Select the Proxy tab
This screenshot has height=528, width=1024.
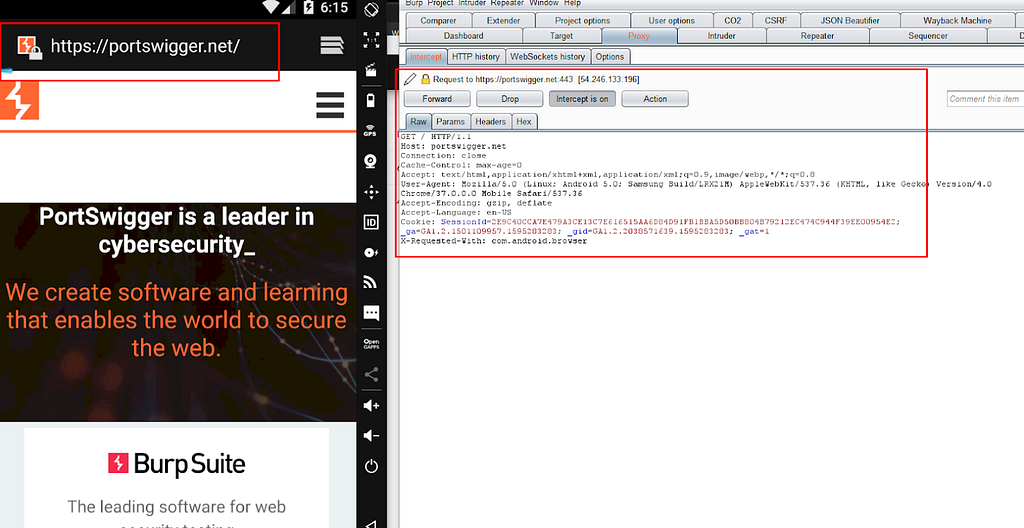tap(639, 36)
